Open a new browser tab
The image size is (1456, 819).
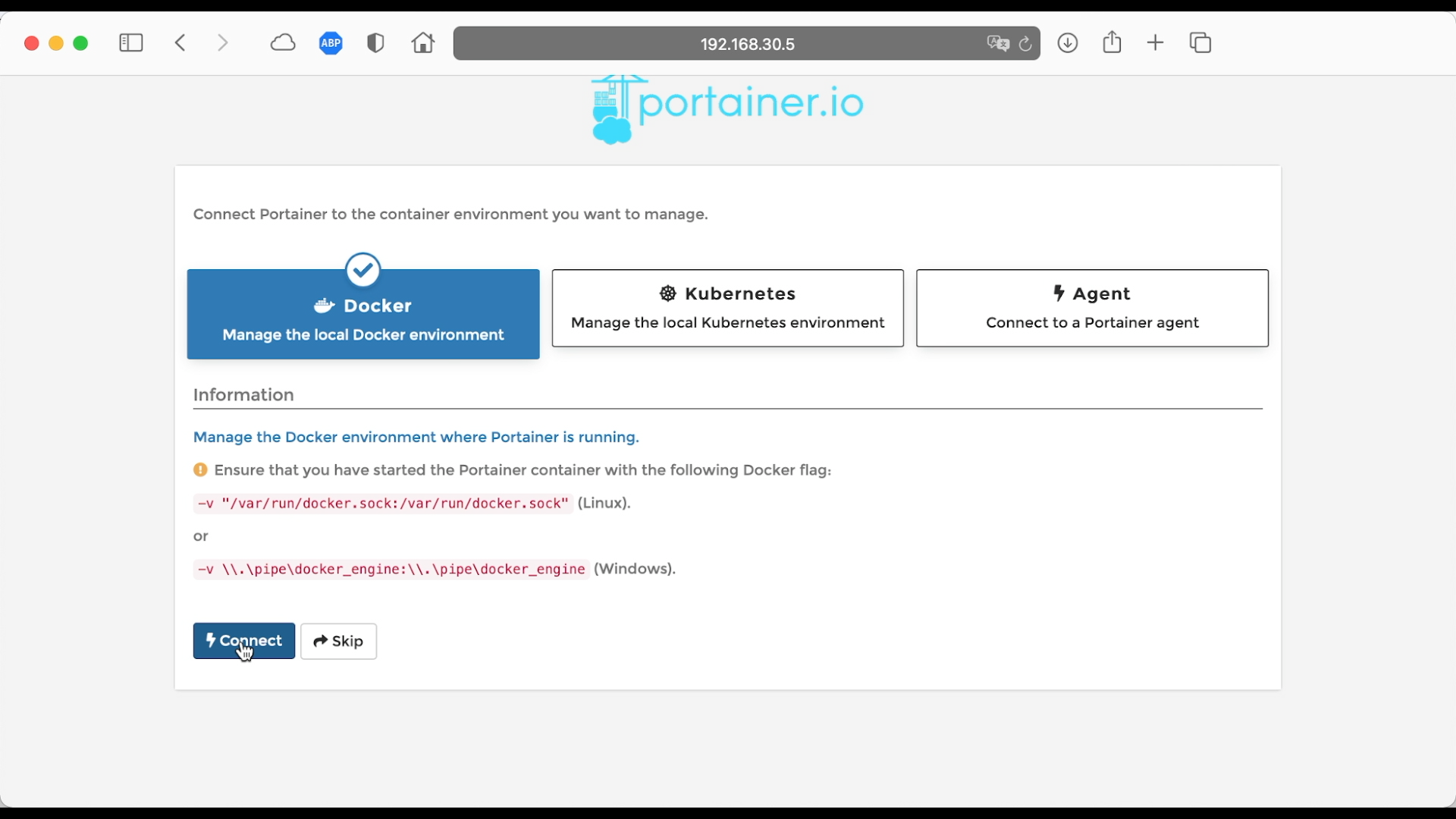[1155, 43]
